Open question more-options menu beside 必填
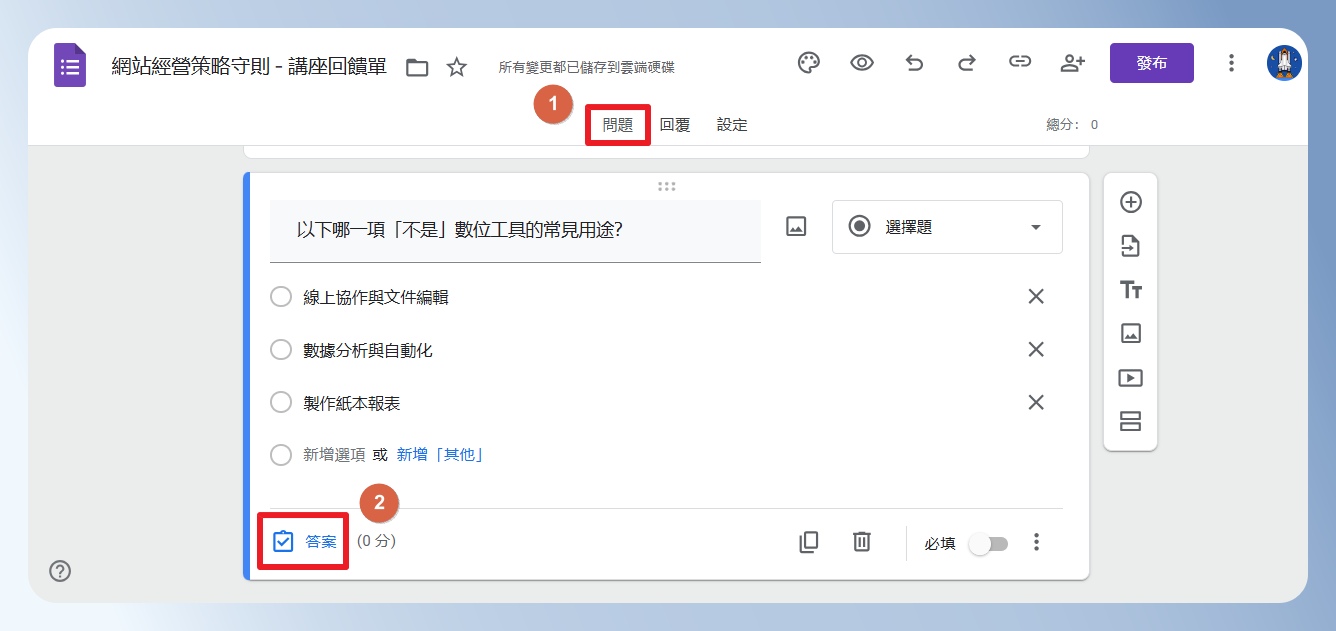The width and height of the screenshot is (1336, 631). 1037,542
